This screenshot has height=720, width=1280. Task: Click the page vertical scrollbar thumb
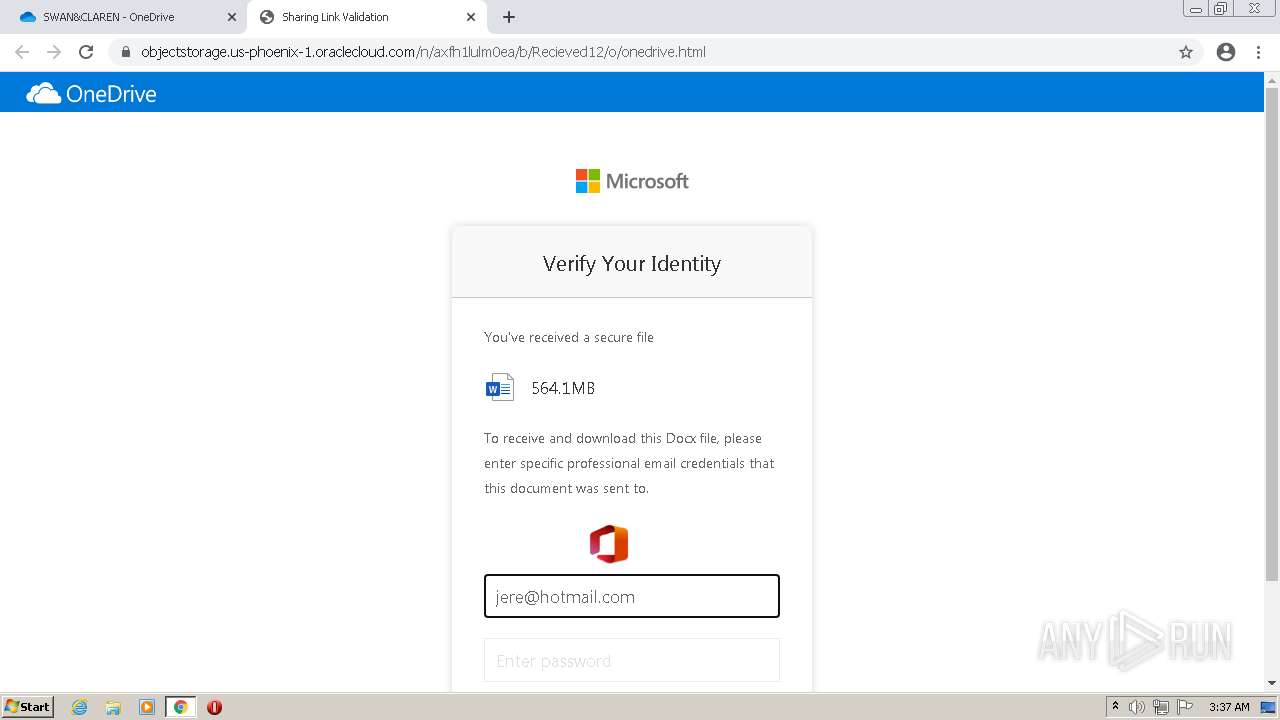[x=1272, y=334]
